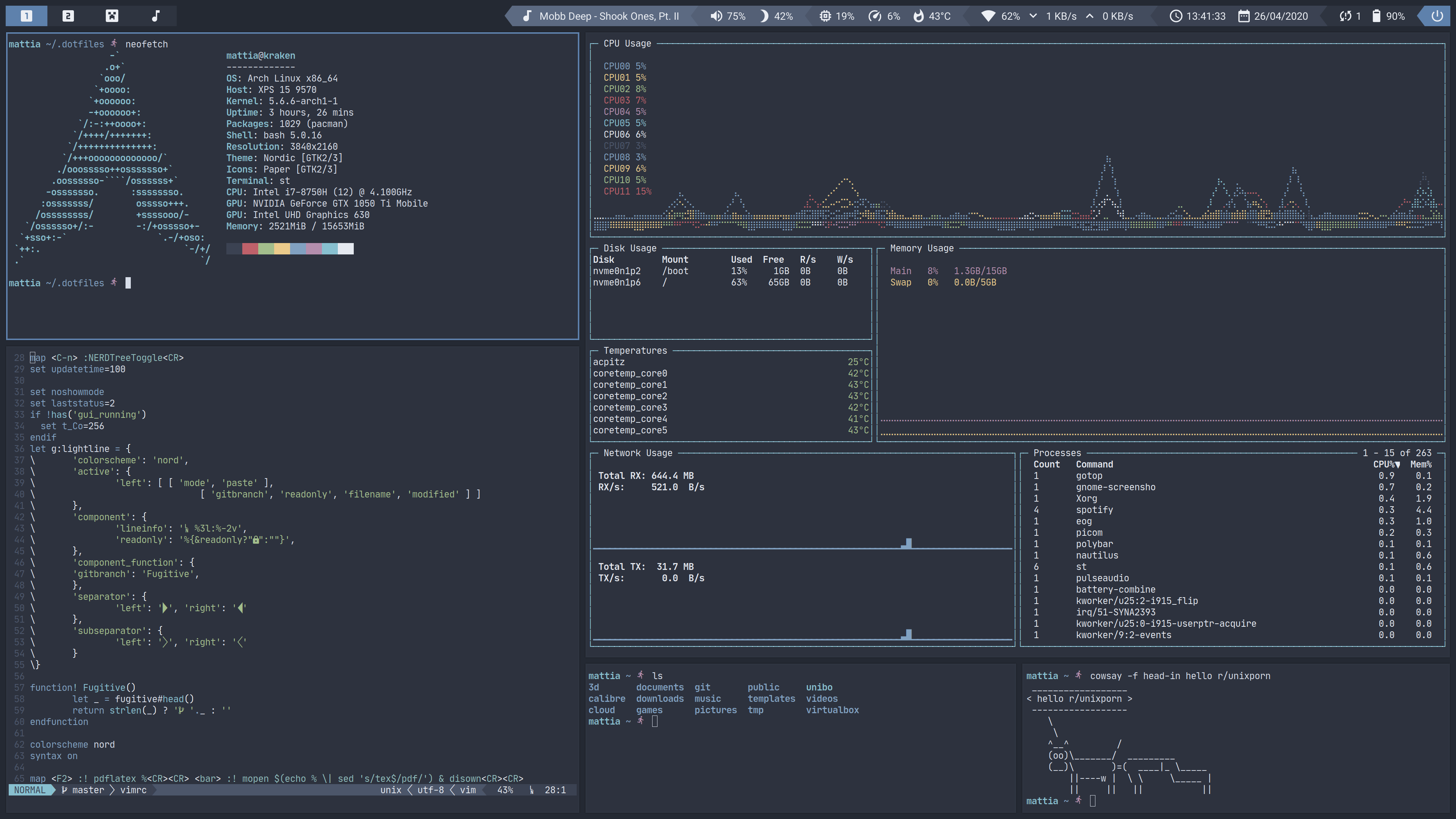Image resolution: width=1456 pixels, height=819 pixels.
Task: Click the blue neofetch color block
Action: (x=298, y=249)
